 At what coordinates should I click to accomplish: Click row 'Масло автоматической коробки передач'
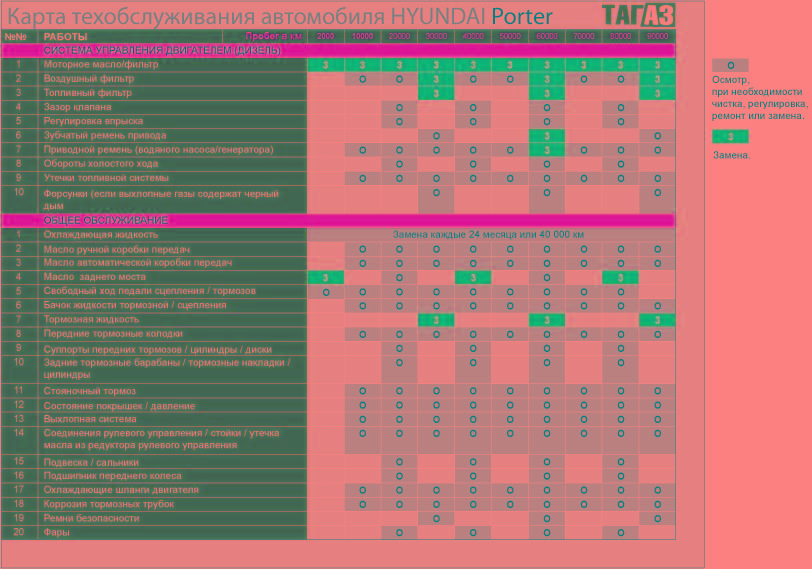(339, 263)
